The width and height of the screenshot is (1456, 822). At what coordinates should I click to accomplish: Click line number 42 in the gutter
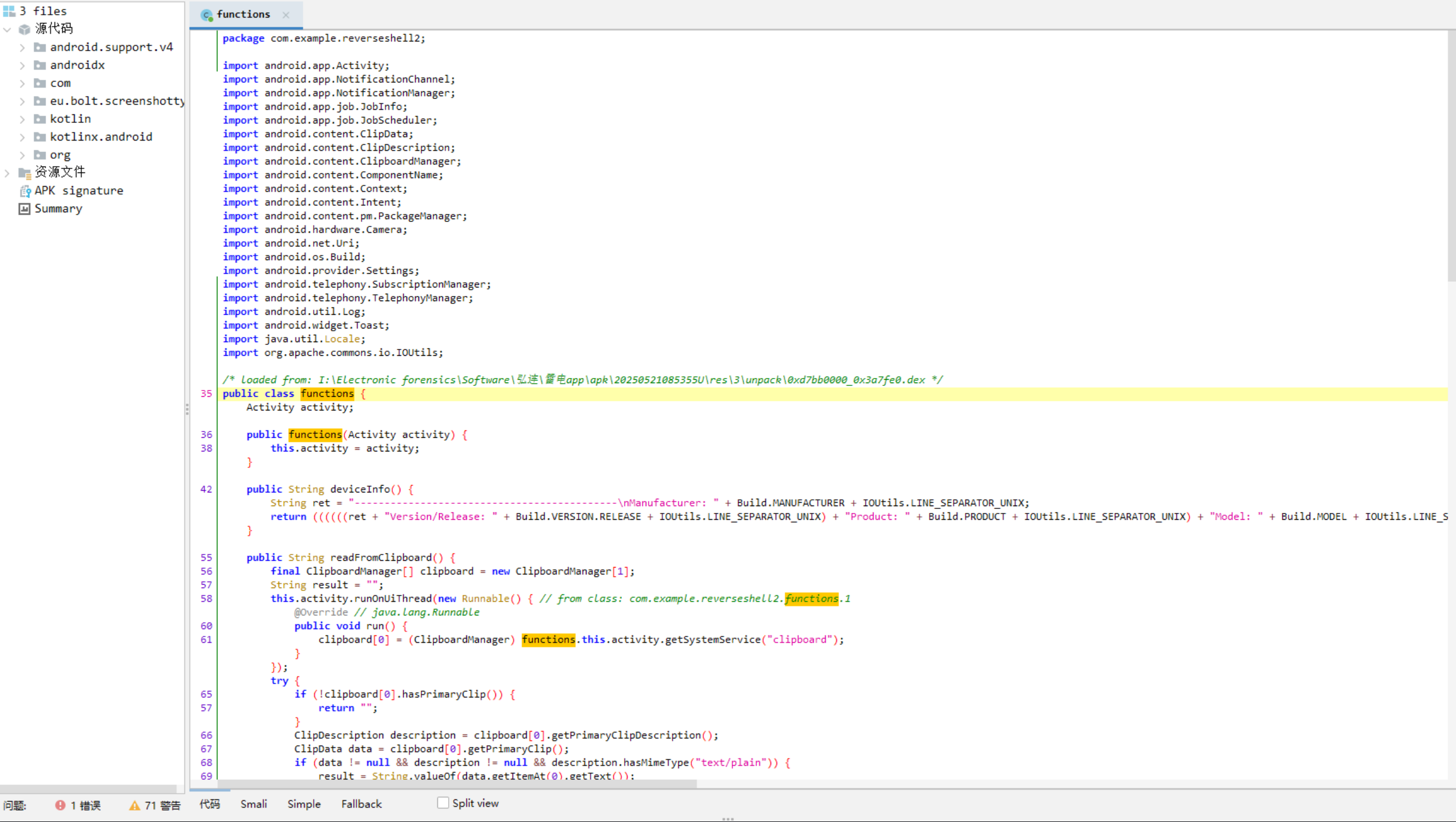pos(206,489)
